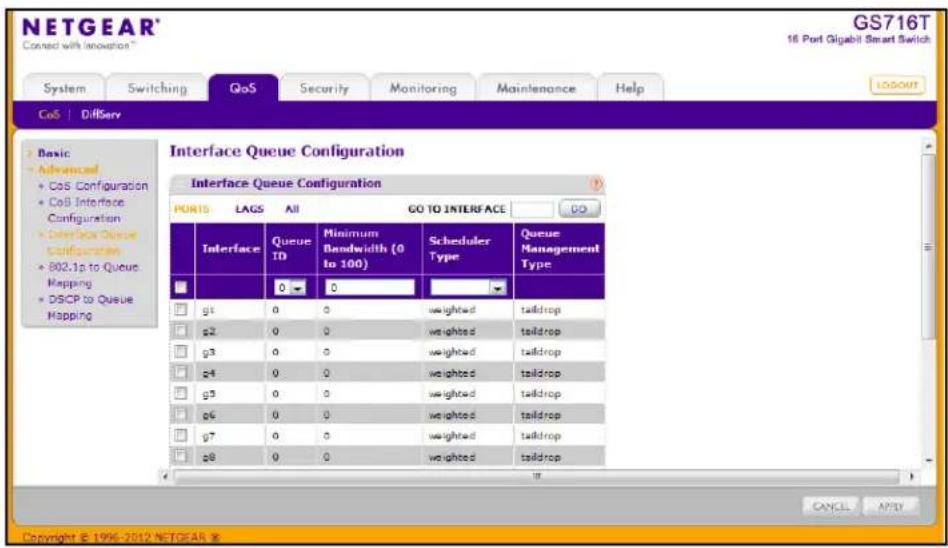Viewport: 948px width, 548px height.
Task: Click the CANCEL button
Action: point(830,506)
